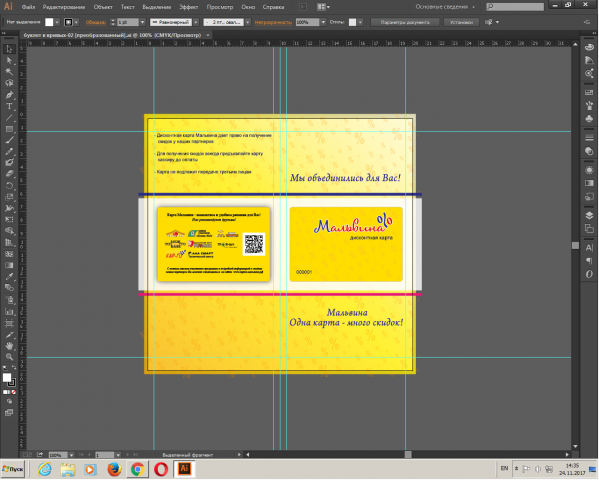Open the Редактирование menu
The width and height of the screenshot is (599, 480).
pos(64,7)
